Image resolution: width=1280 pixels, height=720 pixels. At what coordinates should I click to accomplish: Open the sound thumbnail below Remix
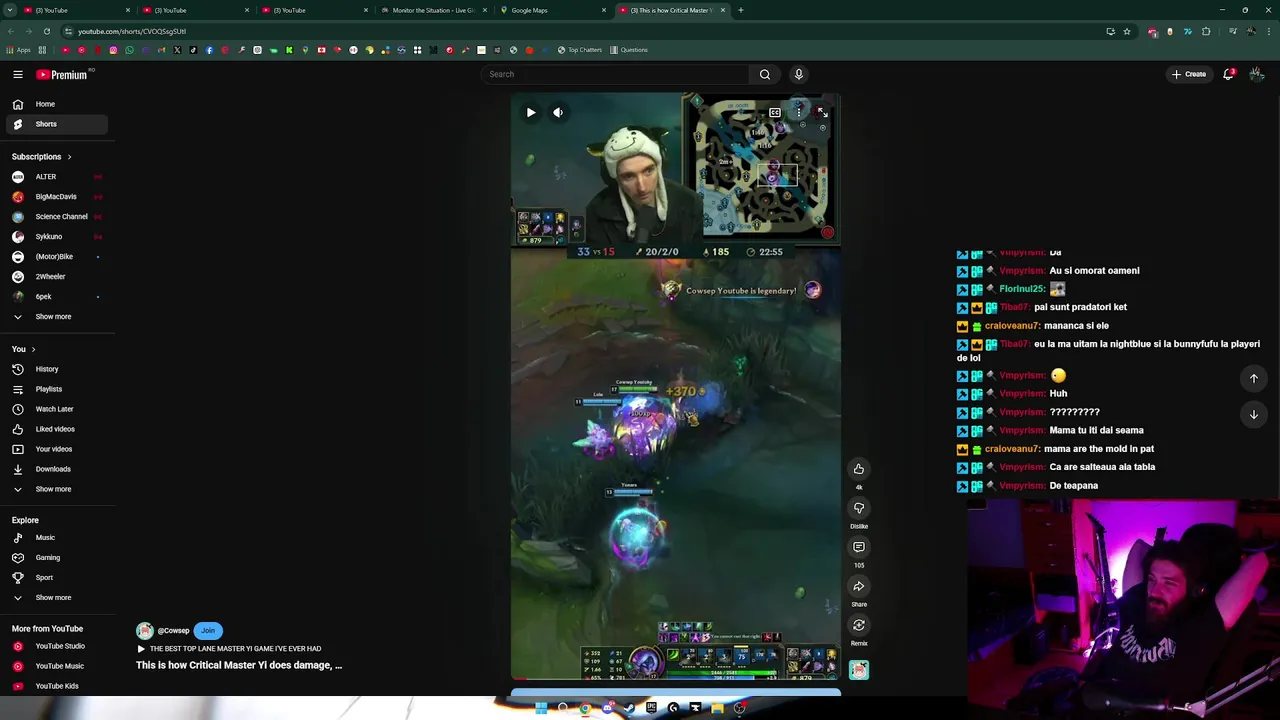[858, 670]
